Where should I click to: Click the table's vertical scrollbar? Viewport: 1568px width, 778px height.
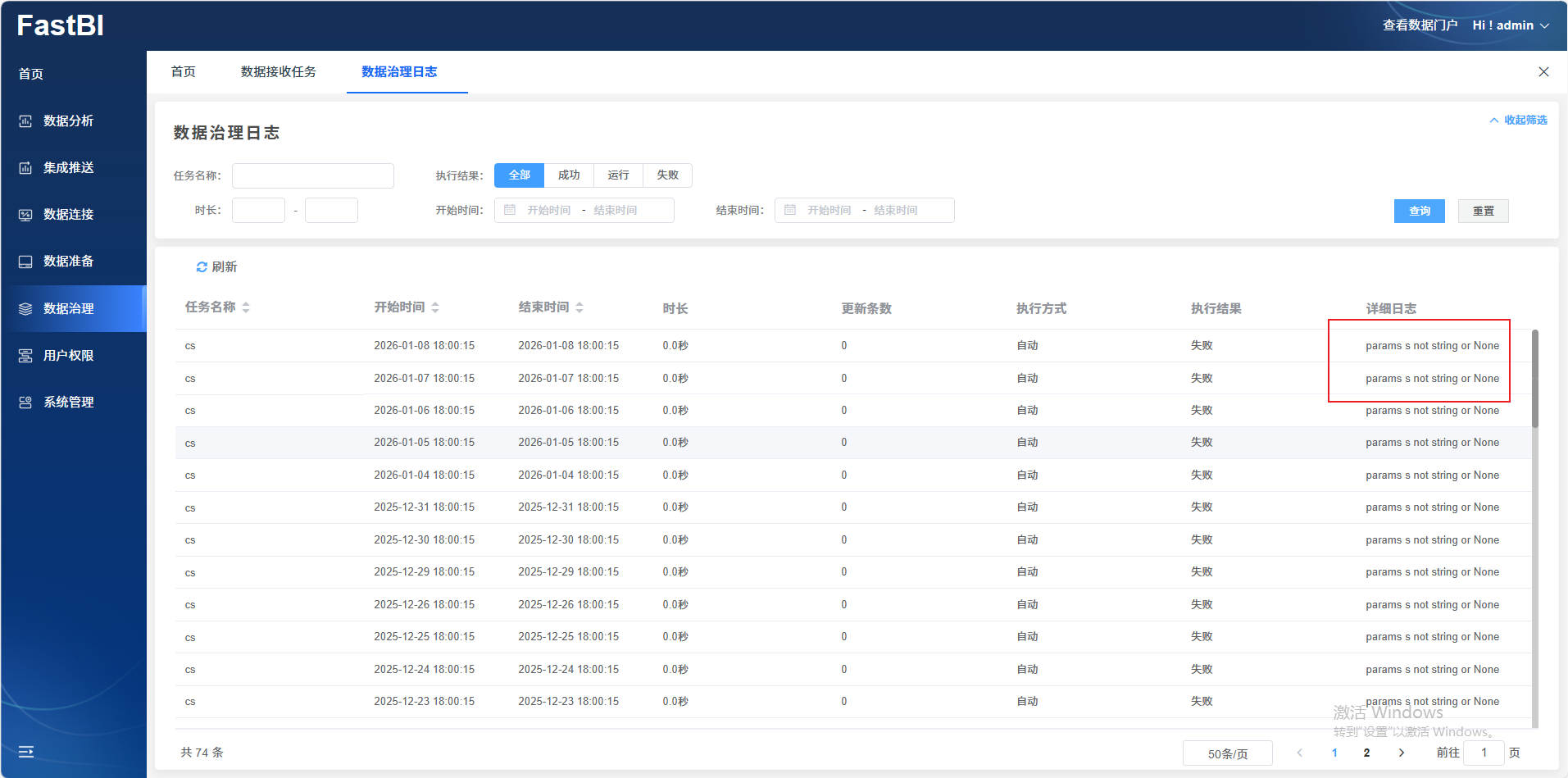click(1534, 379)
